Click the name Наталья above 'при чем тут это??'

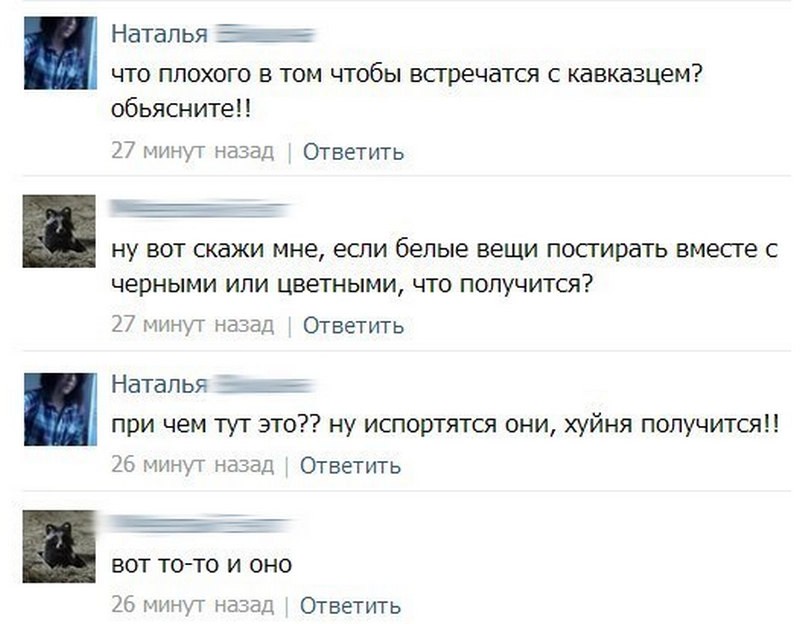(159, 384)
